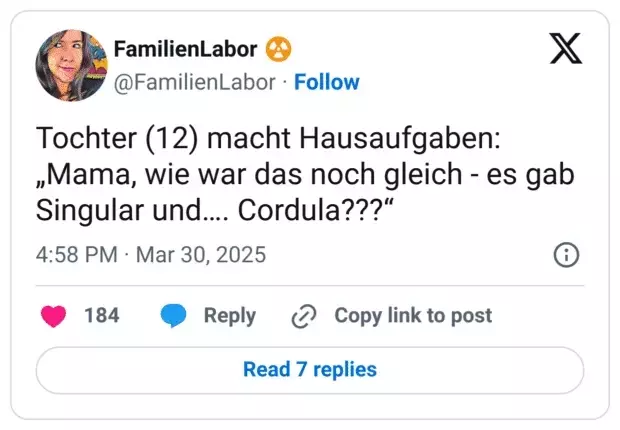Click the orange badge next to FamilienLabor
620x430 pixels.
pos(278,49)
